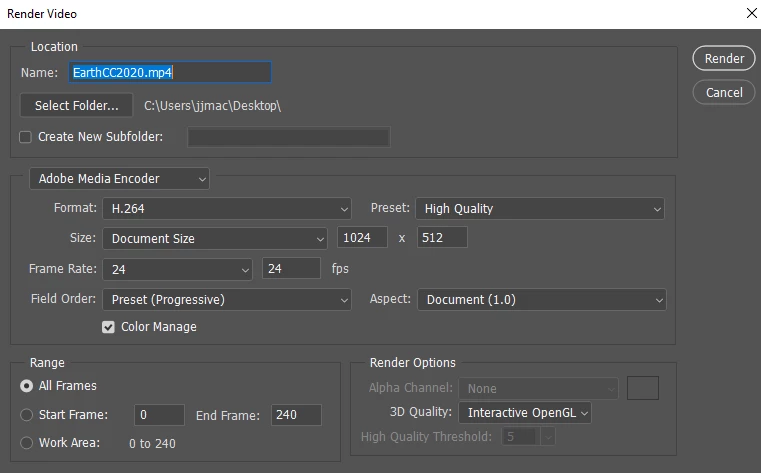
Task: Close the Render Video window
Action: (751, 13)
